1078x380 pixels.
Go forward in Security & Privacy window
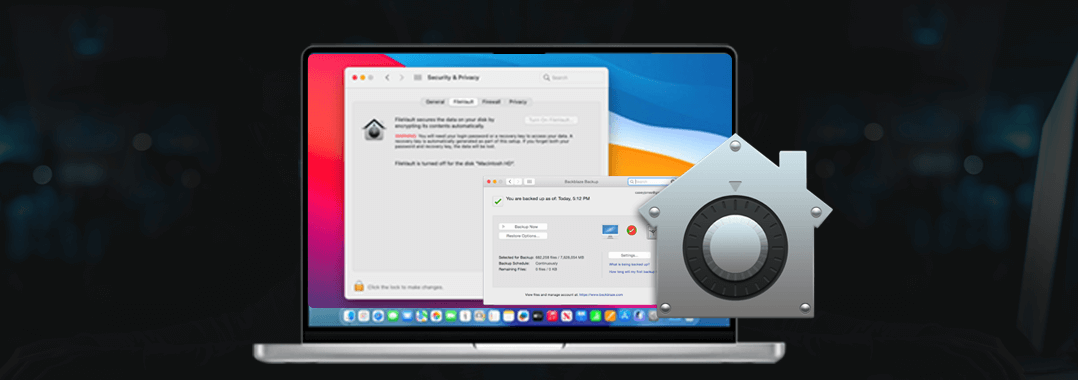pyautogui.click(x=402, y=78)
